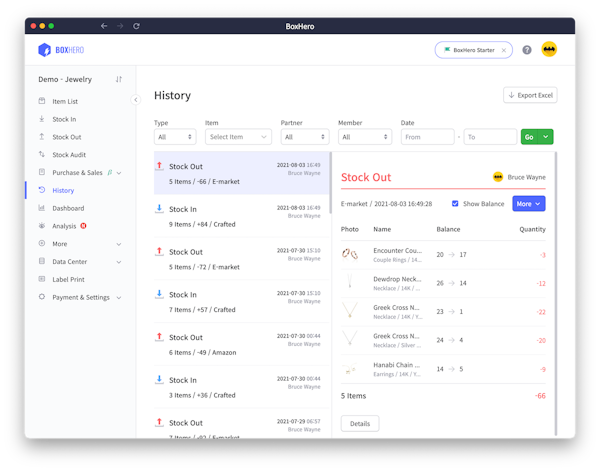Click the green Go button
This screenshot has width=600, height=471.
pos(529,137)
